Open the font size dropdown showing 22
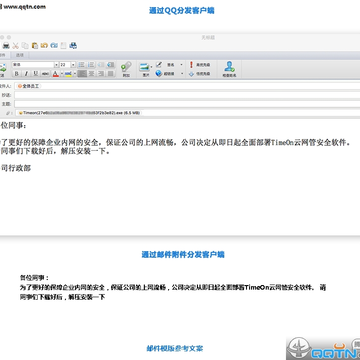Viewport: 360px width, 360px height. pos(73,64)
